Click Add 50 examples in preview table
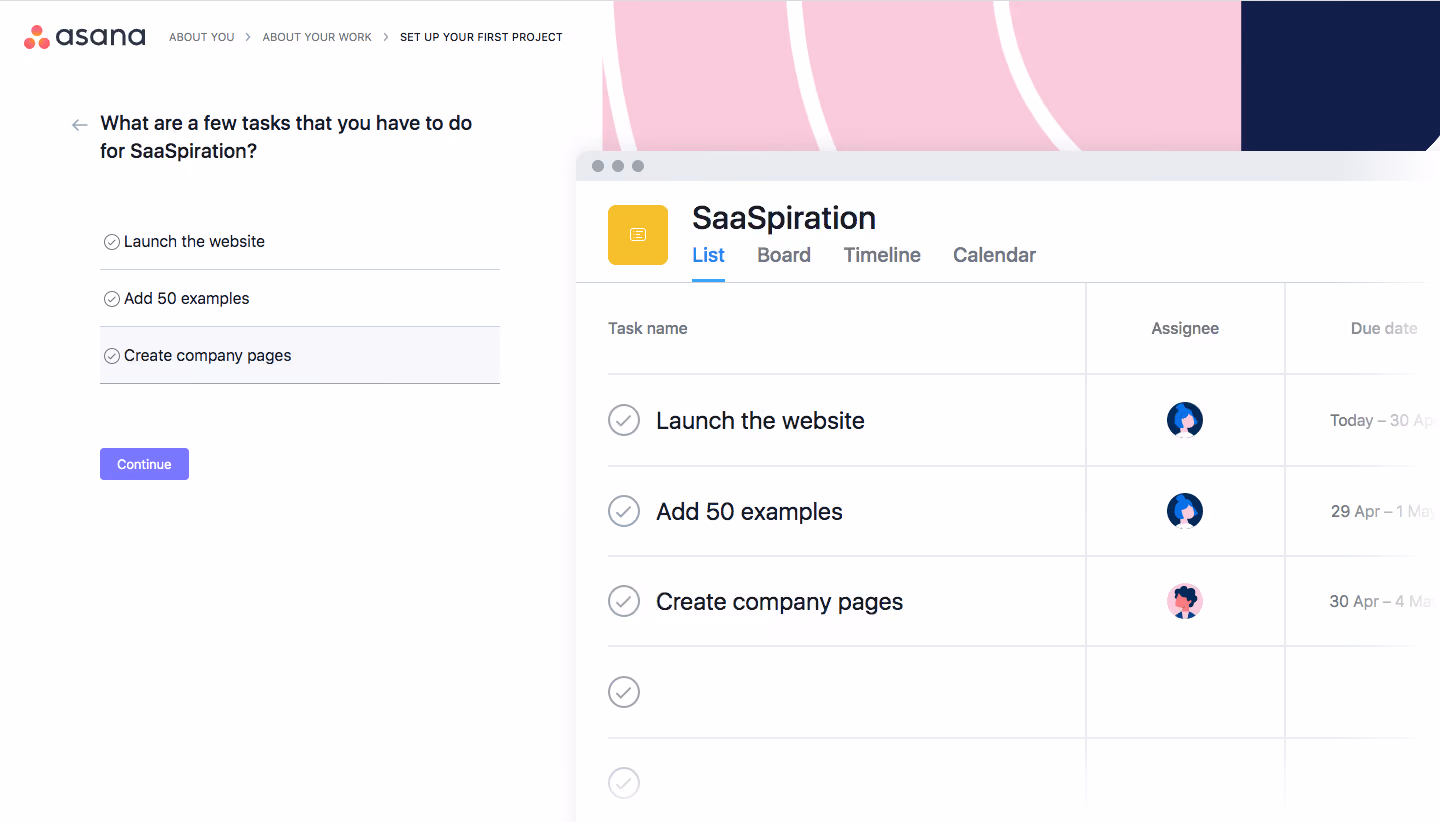The height and width of the screenshot is (822, 1440). pos(749,512)
